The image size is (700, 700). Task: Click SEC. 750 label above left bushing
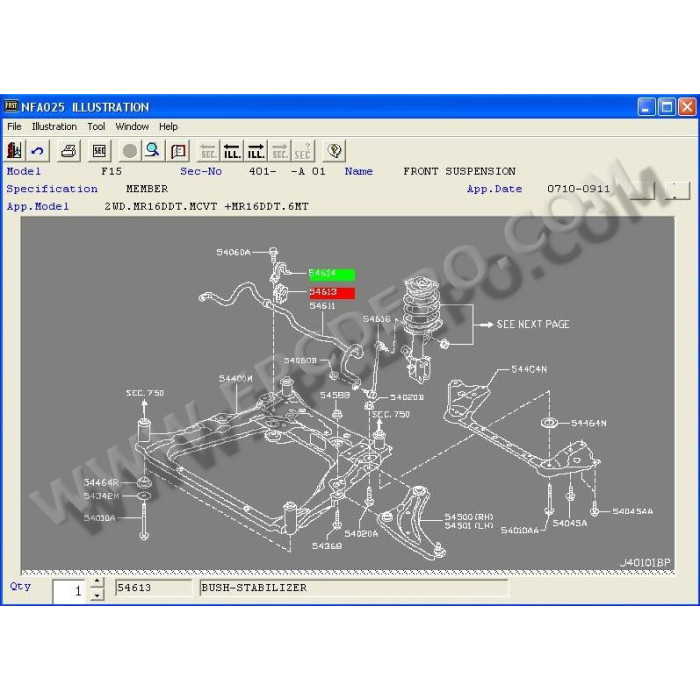[145, 393]
